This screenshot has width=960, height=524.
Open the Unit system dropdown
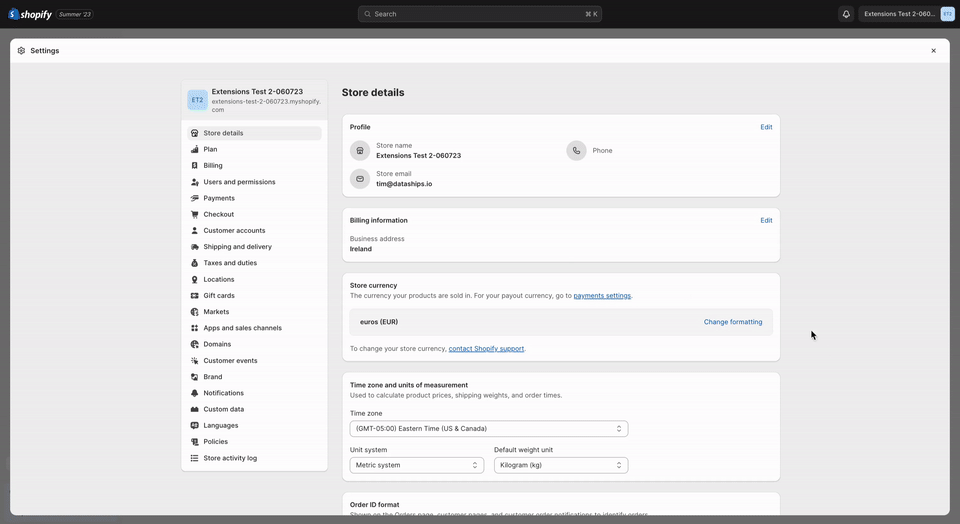[416, 465]
